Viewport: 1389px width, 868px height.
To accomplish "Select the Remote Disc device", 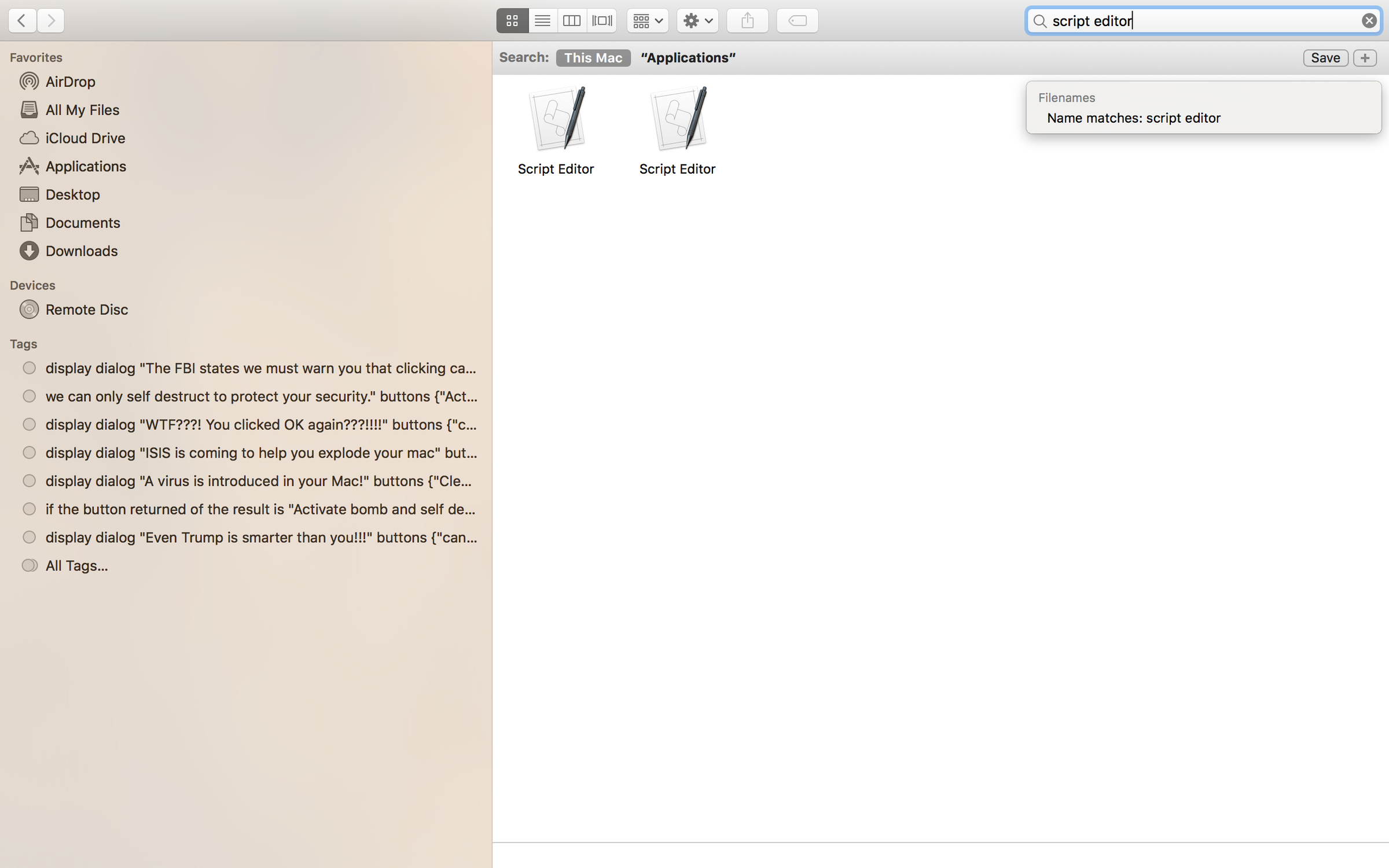I will (87, 309).
